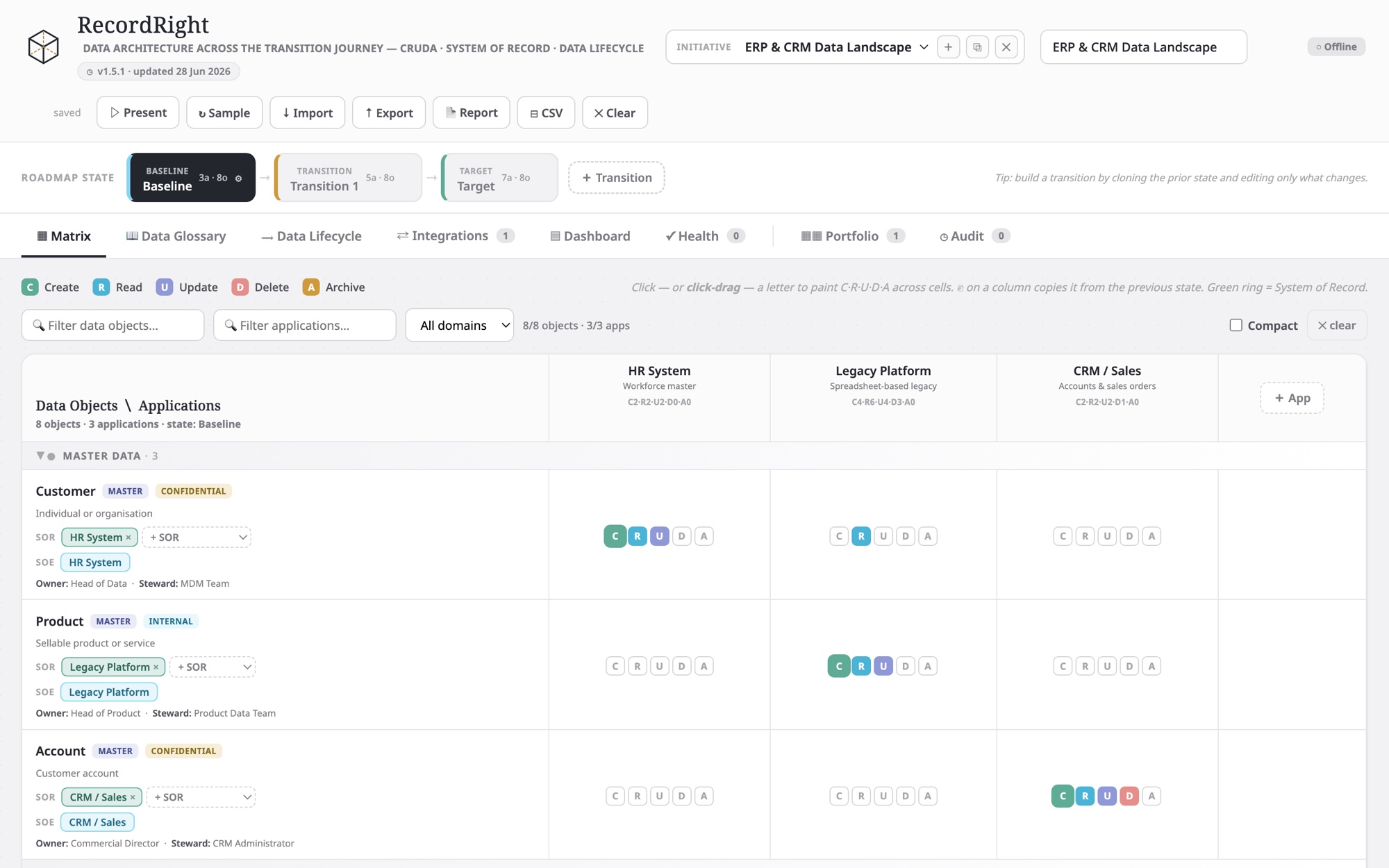This screenshot has width=1389, height=868.
Task: Add a new initiative with plus icon
Action: (948, 47)
